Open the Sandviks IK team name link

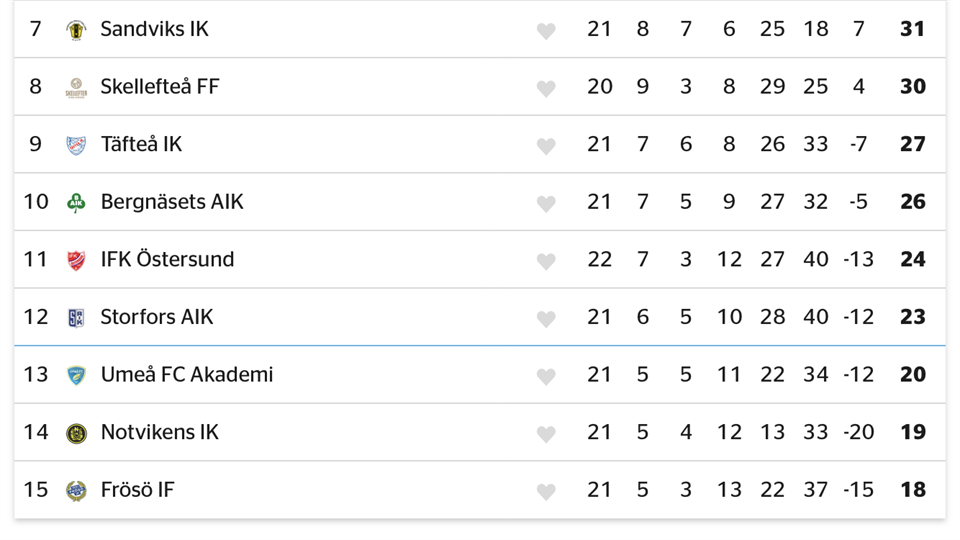pos(155,29)
